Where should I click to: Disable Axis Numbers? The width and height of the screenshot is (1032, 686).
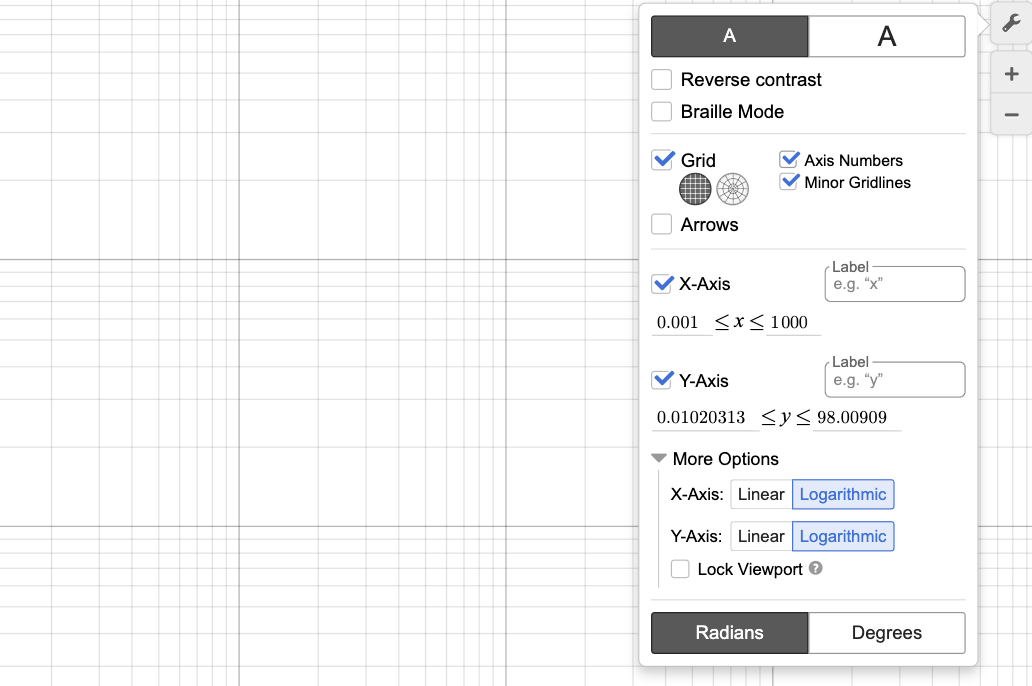[x=790, y=159]
